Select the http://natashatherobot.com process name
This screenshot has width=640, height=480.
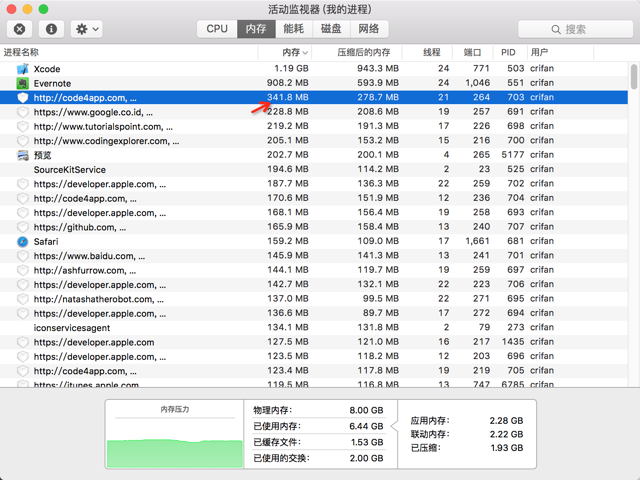coord(99,299)
